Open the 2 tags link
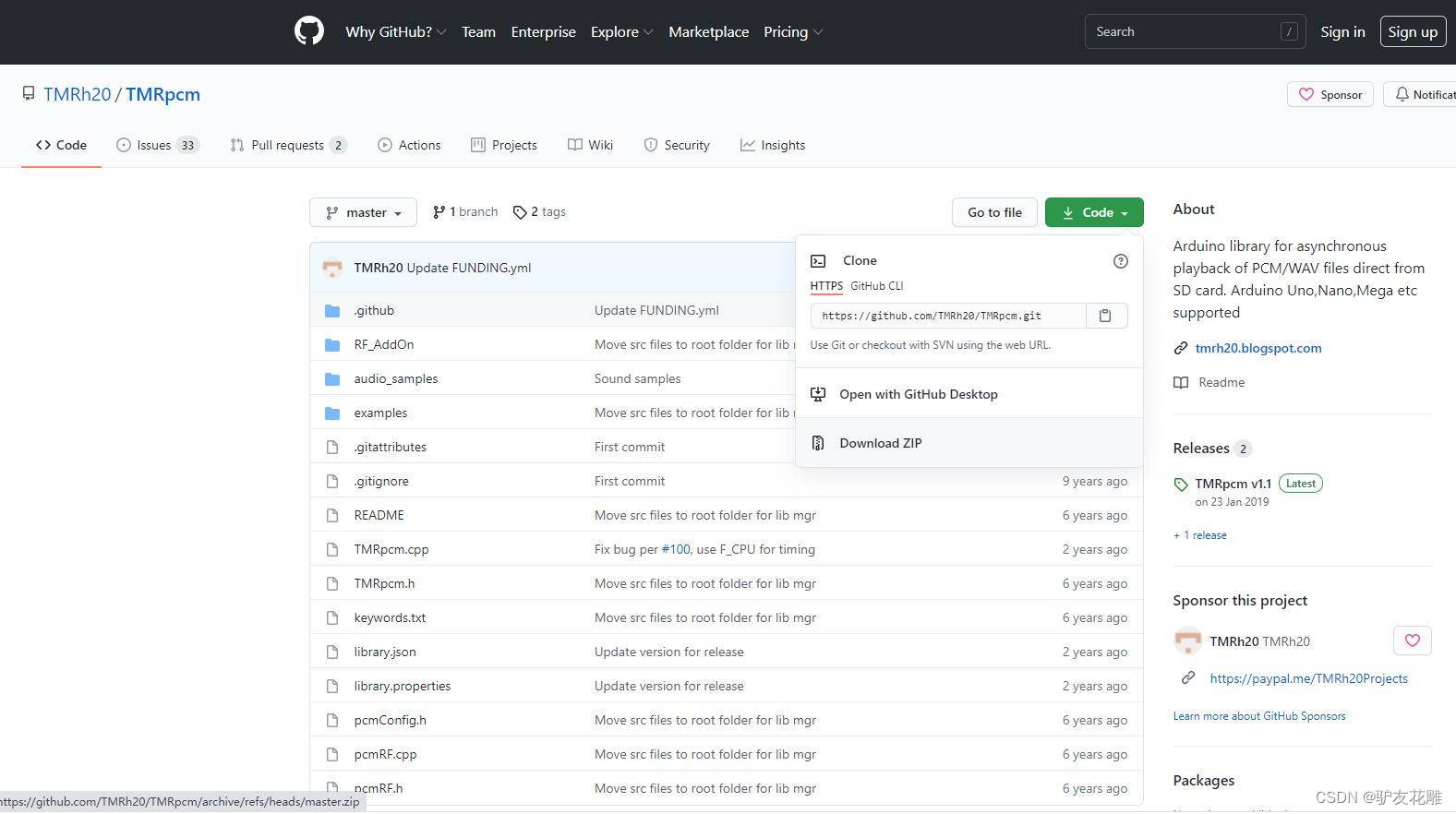 [539, 212]
